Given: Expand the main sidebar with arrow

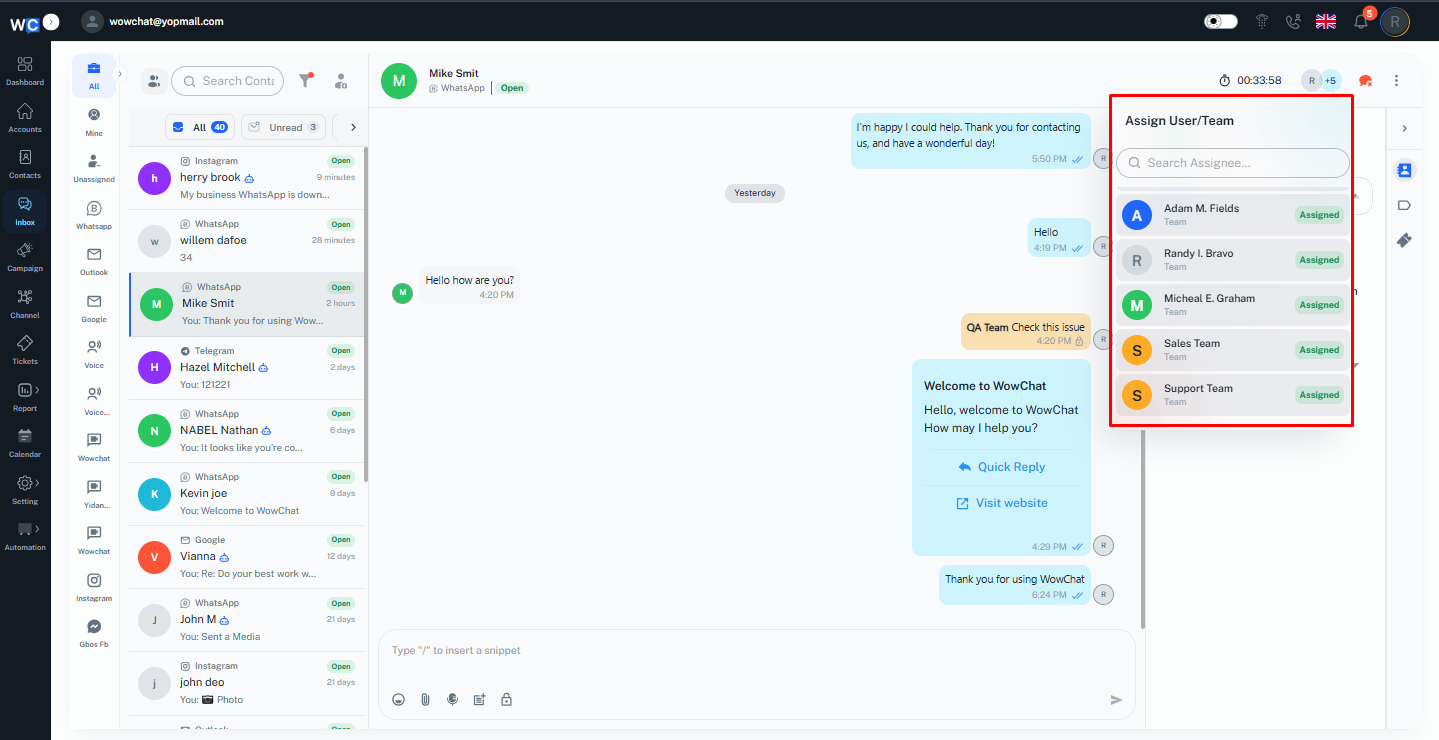Looking at the screenshot, I should coord(52,21).
